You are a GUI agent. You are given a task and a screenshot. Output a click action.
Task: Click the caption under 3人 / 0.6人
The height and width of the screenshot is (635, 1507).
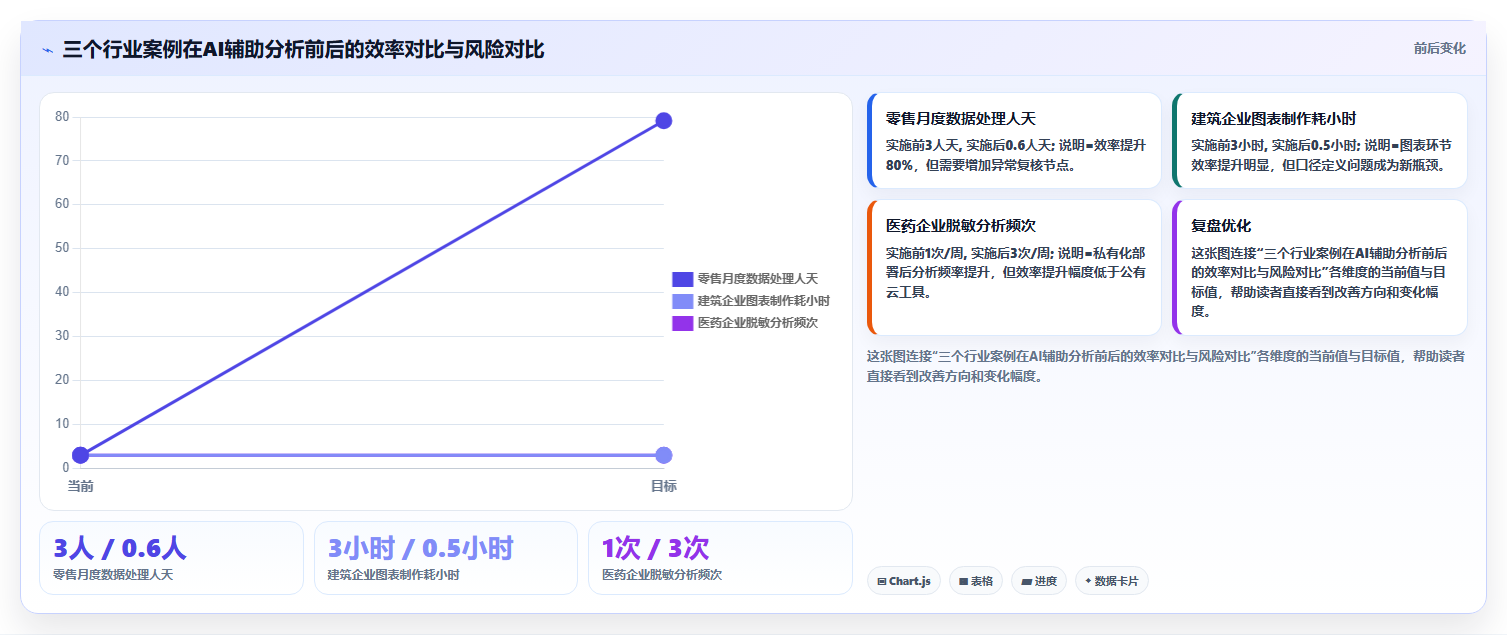[x=113, y=575]
